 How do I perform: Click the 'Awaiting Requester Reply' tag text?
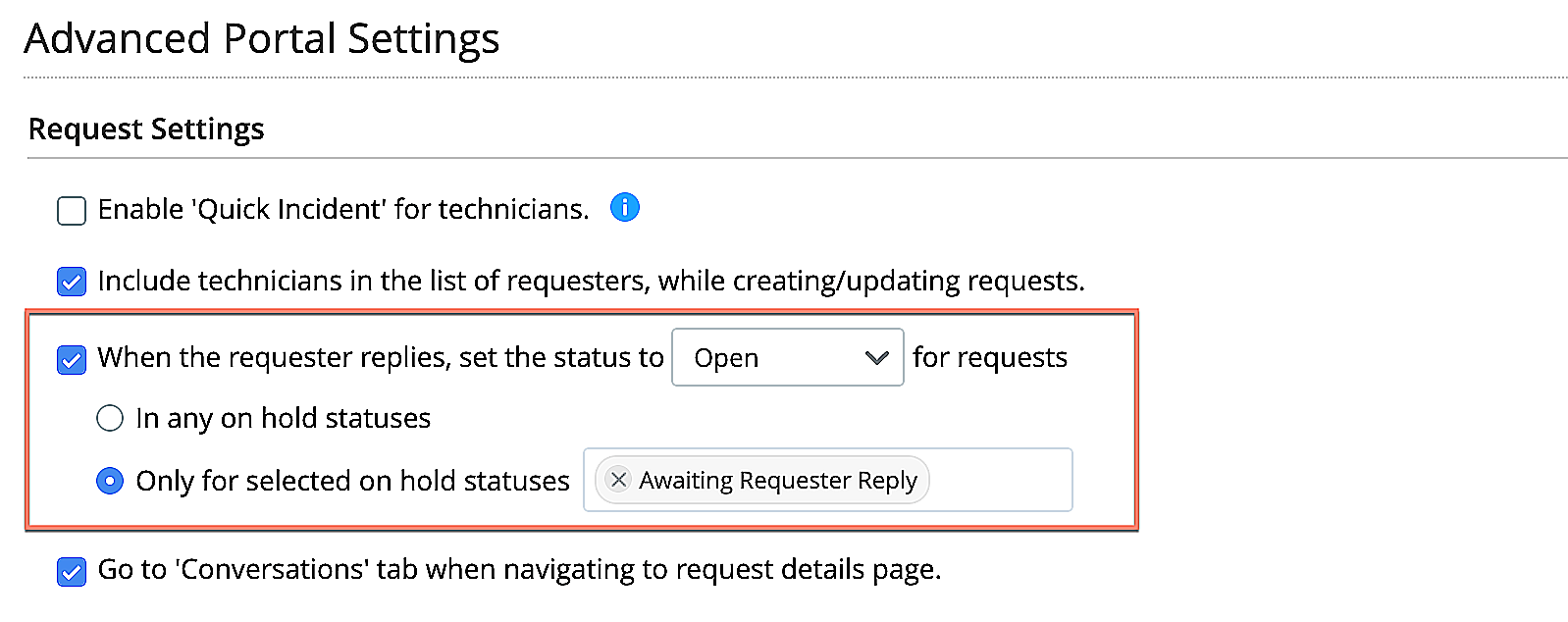click(777, 480)
